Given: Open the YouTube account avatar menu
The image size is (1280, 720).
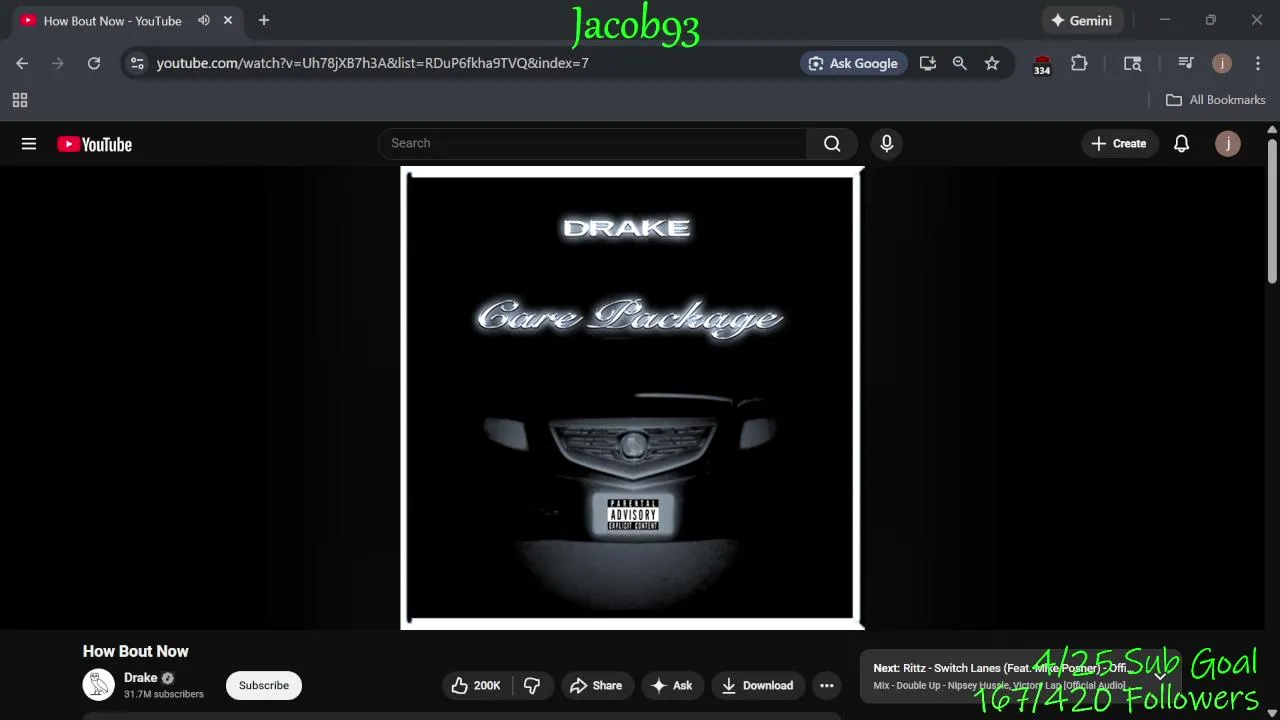Looking at the screenshot, I should [x=1228, y=144].
